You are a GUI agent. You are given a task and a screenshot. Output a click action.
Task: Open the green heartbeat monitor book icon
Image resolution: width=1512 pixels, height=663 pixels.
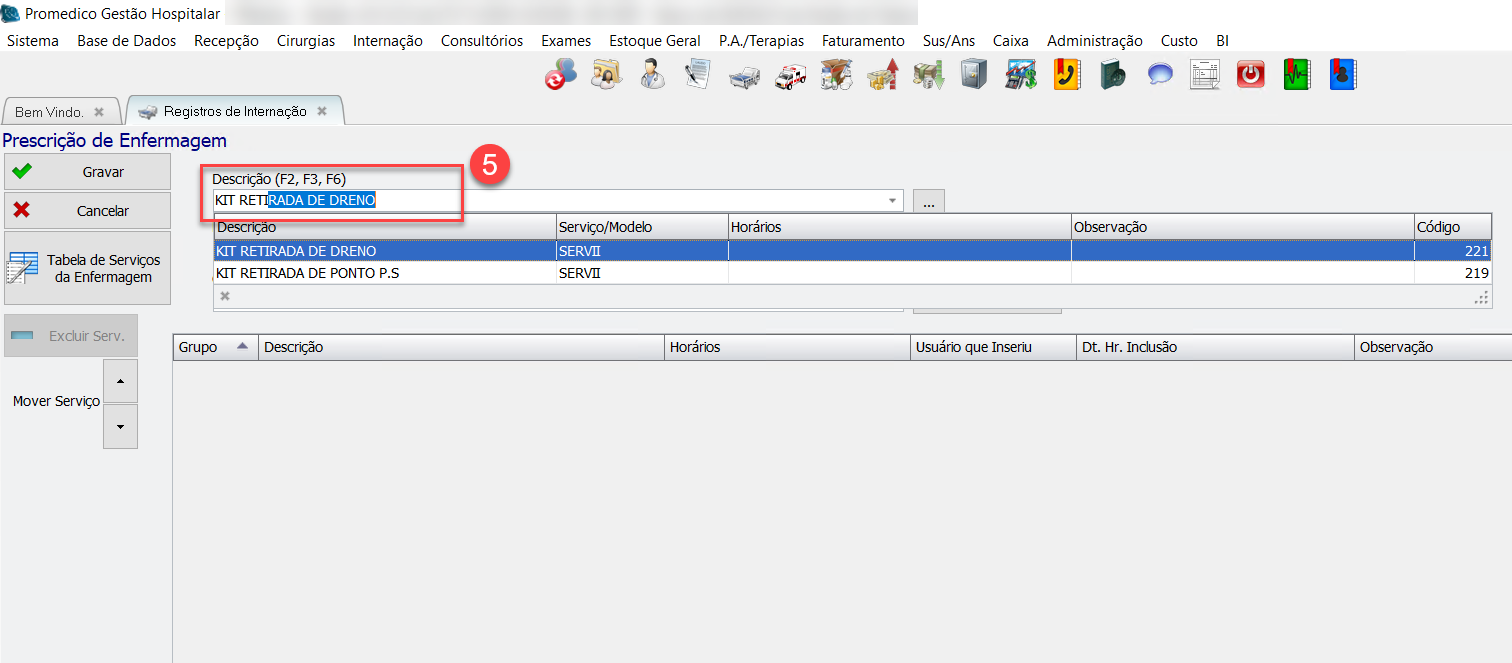pyautogui.click(x=1297, y=75)
